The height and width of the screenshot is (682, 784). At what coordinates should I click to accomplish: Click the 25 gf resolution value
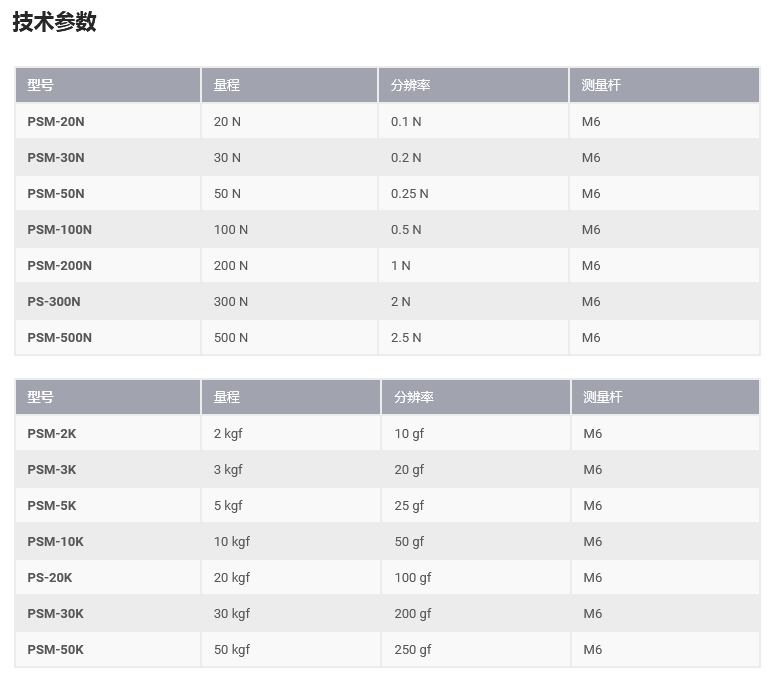coord(409,506)
